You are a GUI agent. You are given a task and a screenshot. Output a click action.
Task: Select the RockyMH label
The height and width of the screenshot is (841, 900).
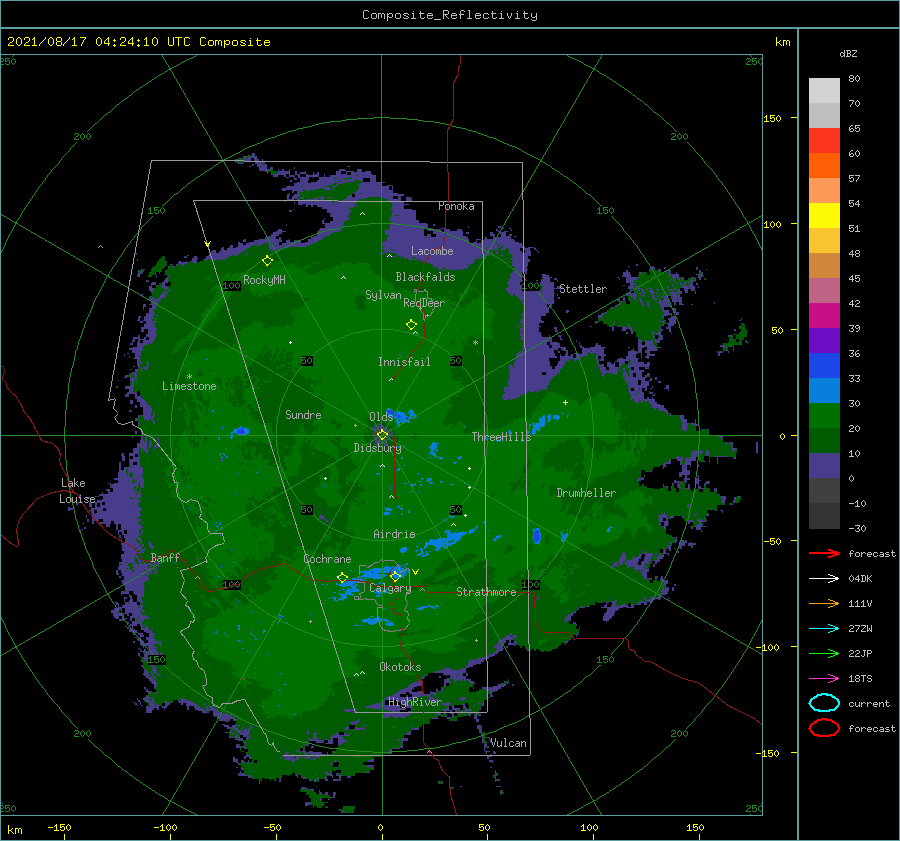pyautogui.click(x=264, y=280)
